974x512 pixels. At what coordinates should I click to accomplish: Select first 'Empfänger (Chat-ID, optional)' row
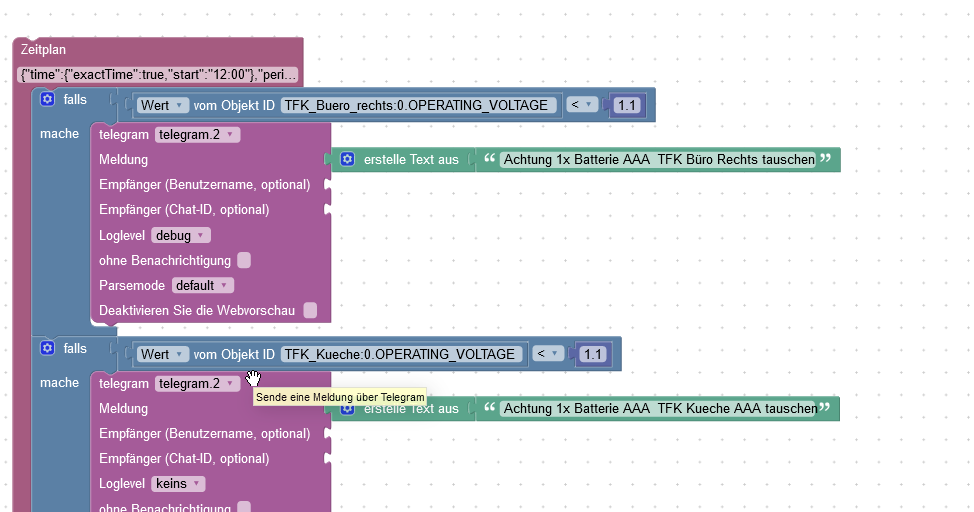(184, 209)
